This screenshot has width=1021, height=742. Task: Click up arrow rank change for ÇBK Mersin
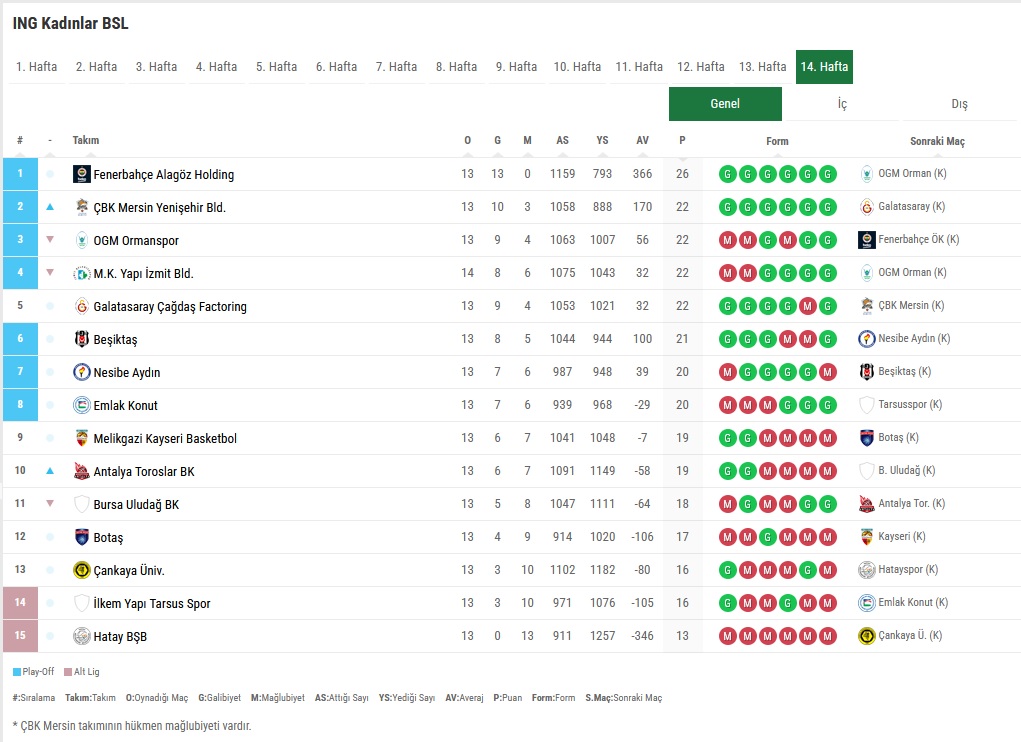(x=50, y=207)
